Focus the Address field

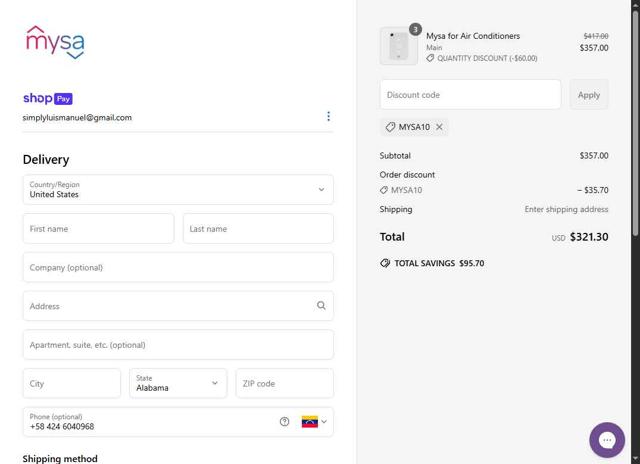click(x=178, y=306)
